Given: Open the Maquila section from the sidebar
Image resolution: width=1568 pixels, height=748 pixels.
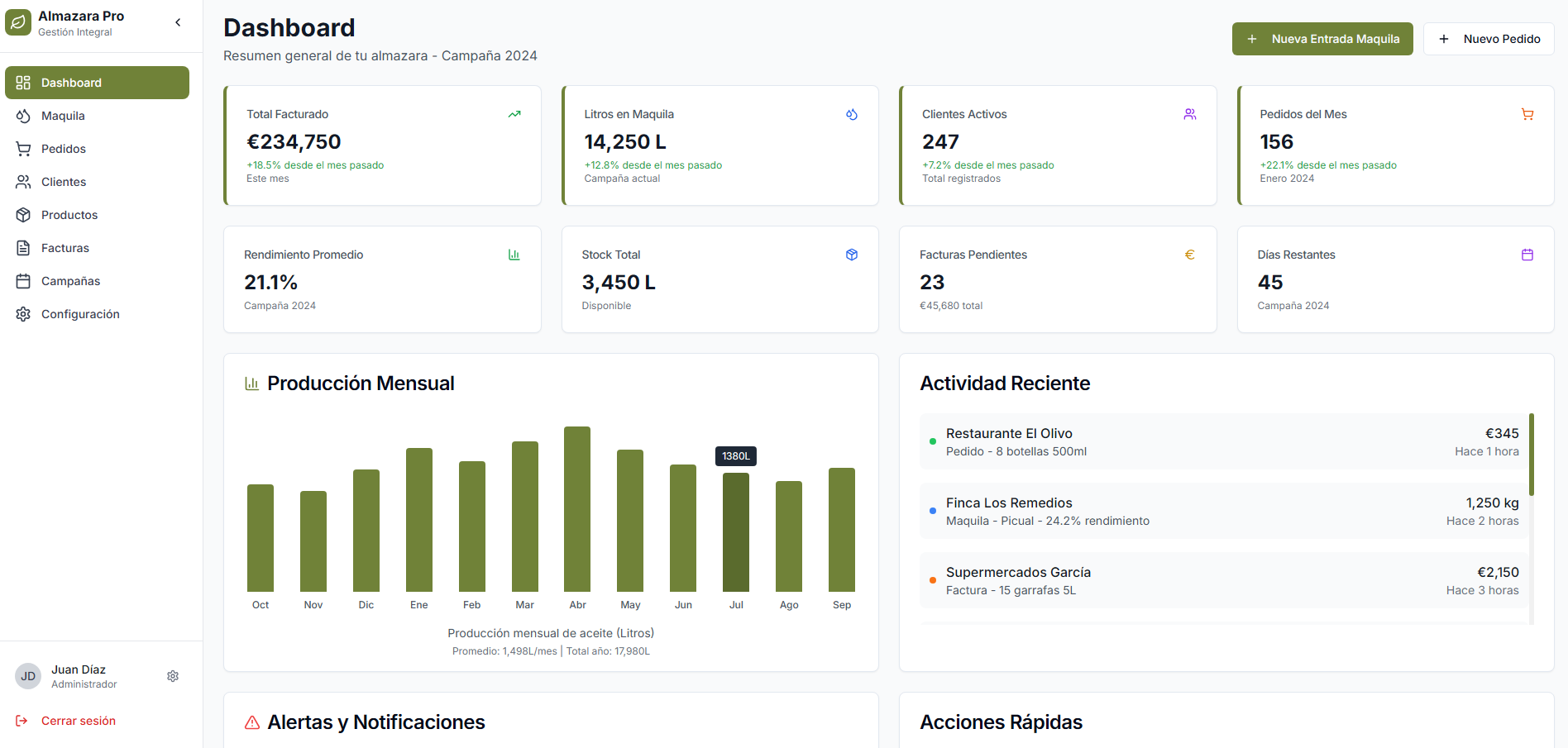Looking at the screenshot, I should click(62, 116).
